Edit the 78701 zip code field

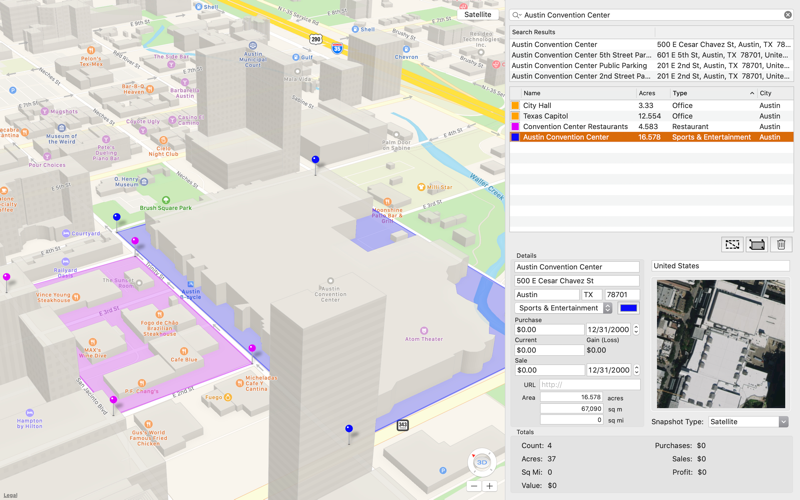[x=622, y=294]
